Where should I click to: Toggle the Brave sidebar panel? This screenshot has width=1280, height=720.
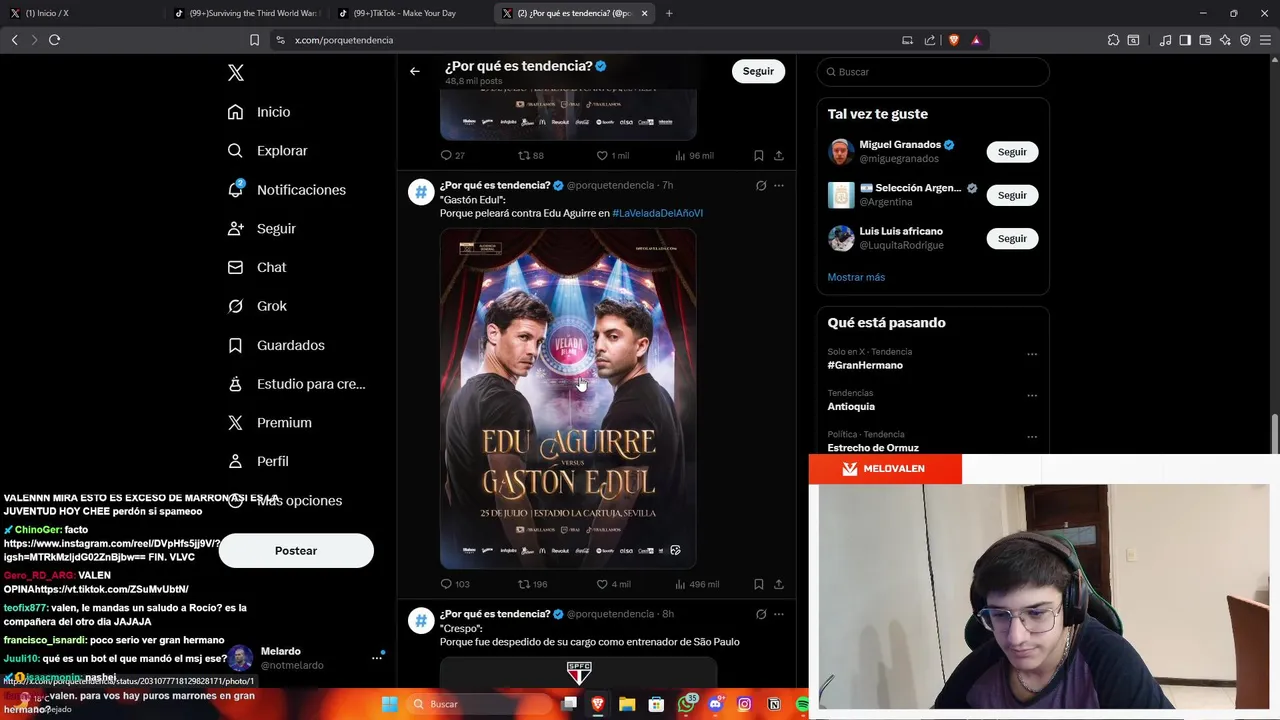[1185, 40]
